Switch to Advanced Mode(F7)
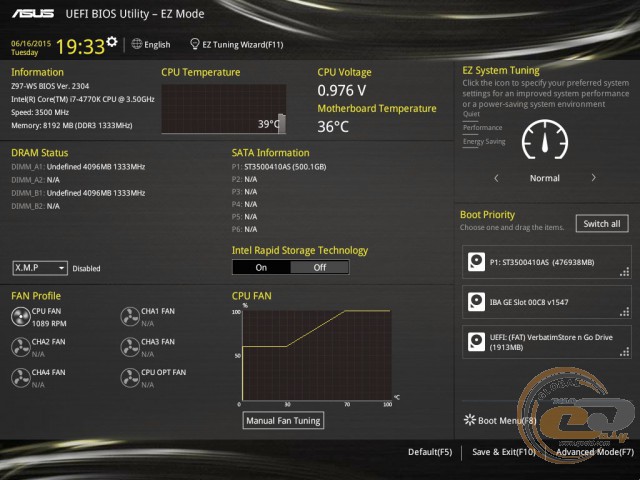The image size is (640, 480). click(x=595, y=452)
